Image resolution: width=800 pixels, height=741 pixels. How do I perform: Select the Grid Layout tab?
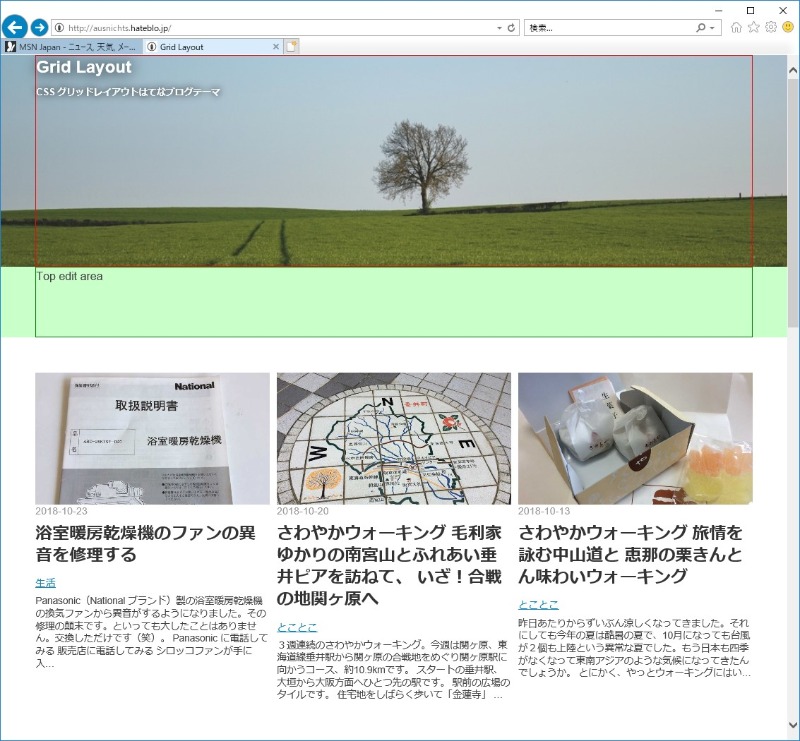tap(205, 47)
